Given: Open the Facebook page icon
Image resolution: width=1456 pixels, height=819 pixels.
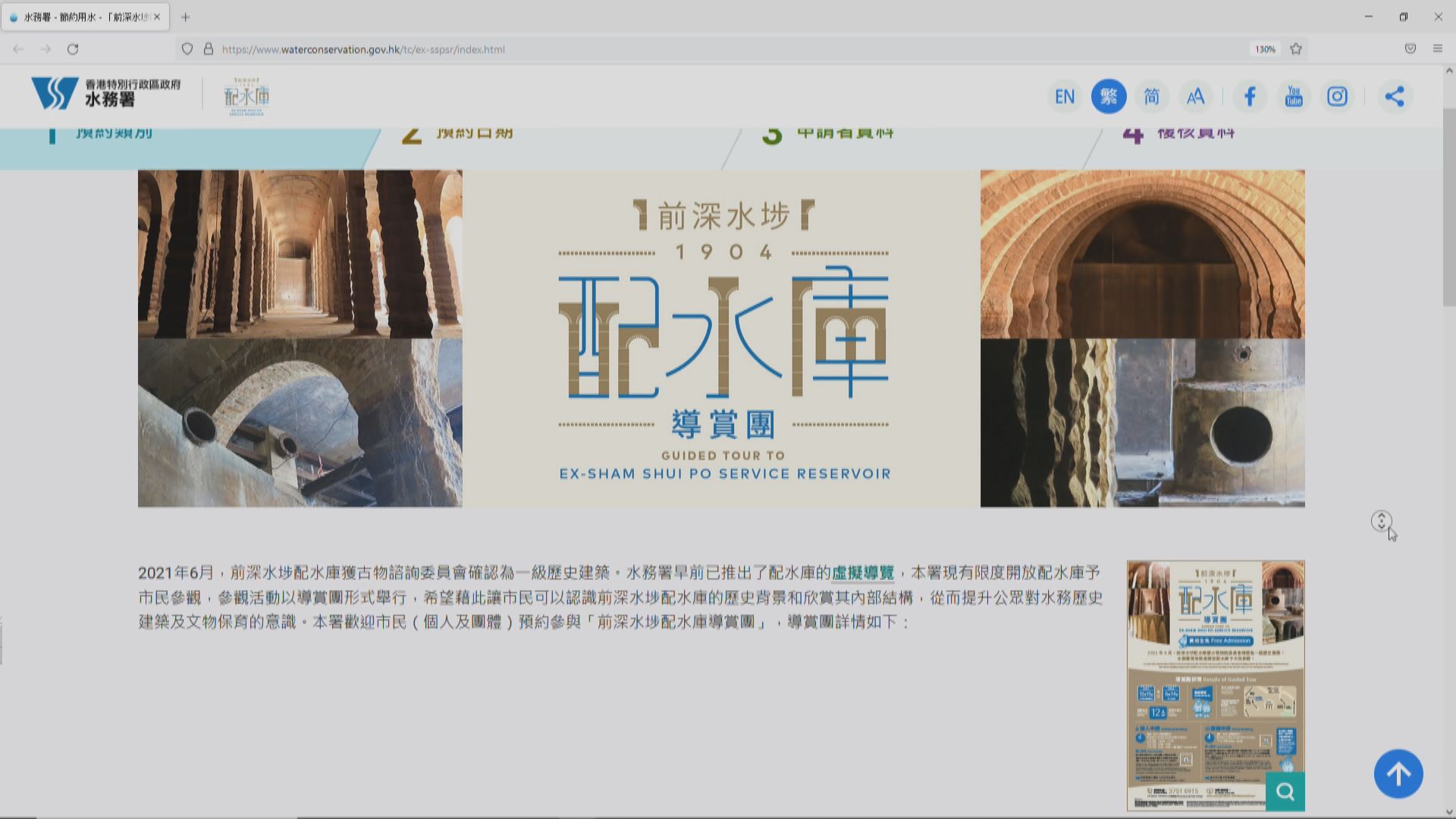Looking at the screenshot, I should (x=1250, y=96).
